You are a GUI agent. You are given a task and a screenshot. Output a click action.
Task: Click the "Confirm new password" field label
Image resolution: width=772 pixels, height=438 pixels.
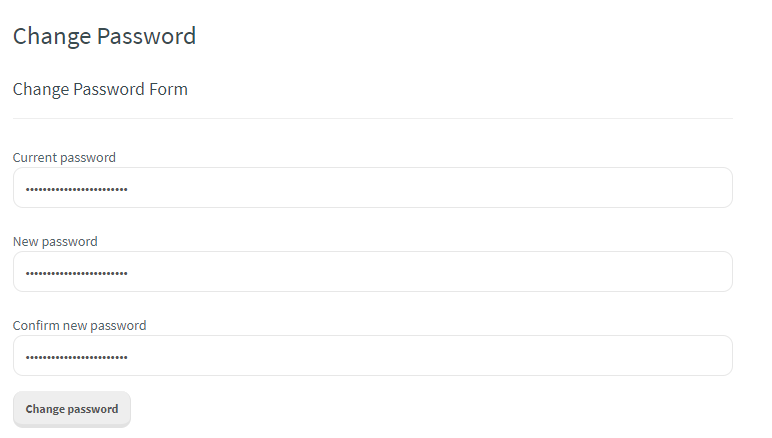coord(79,325)
